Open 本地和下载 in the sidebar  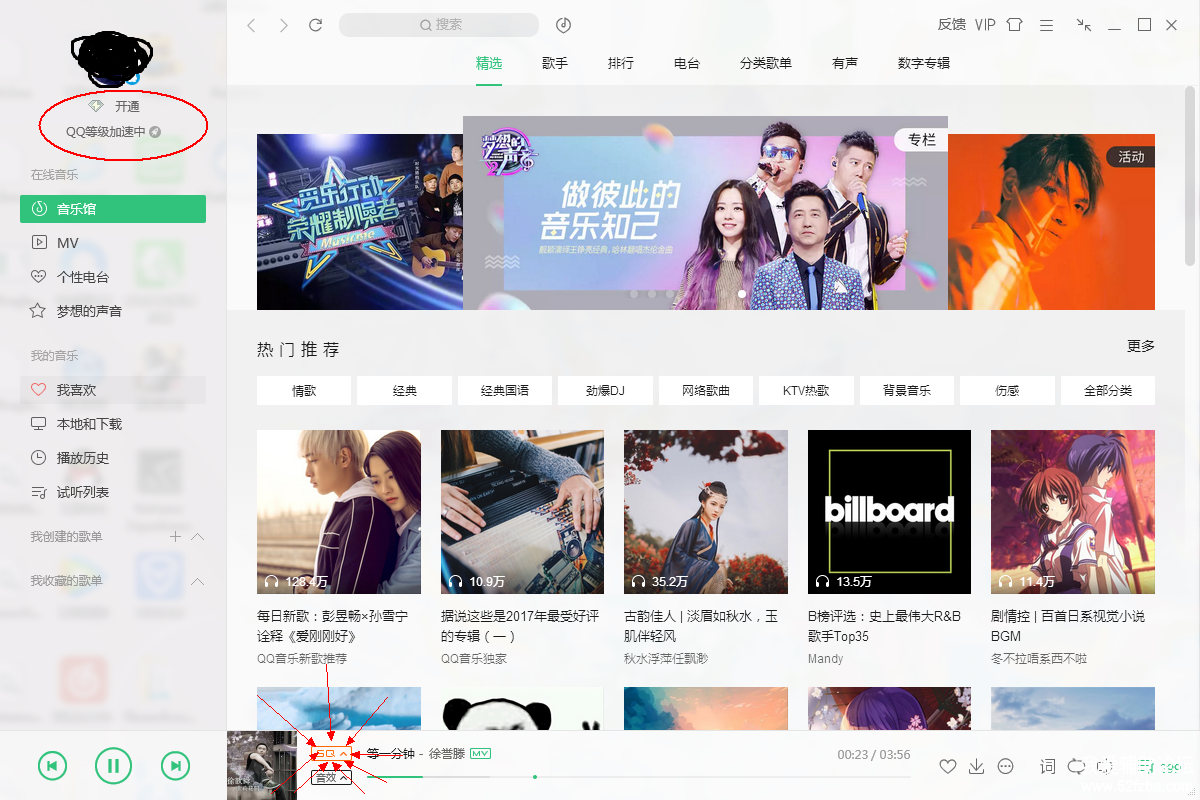point(113,424)
